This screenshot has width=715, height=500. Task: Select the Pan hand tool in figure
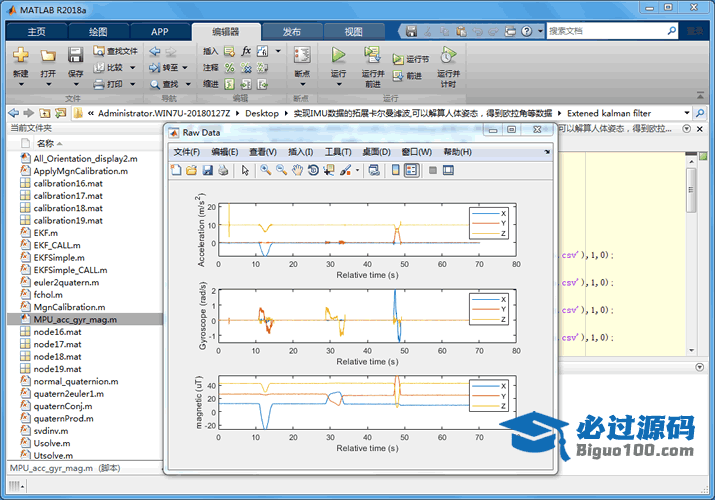pyautogui.click(x=297, y=170)
